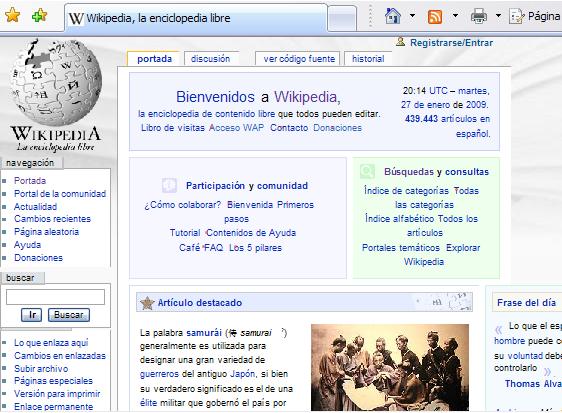This screenshot has width=562, height=413.
Task: Click the Print toolbar icon
Action: [x=478, y=16]
